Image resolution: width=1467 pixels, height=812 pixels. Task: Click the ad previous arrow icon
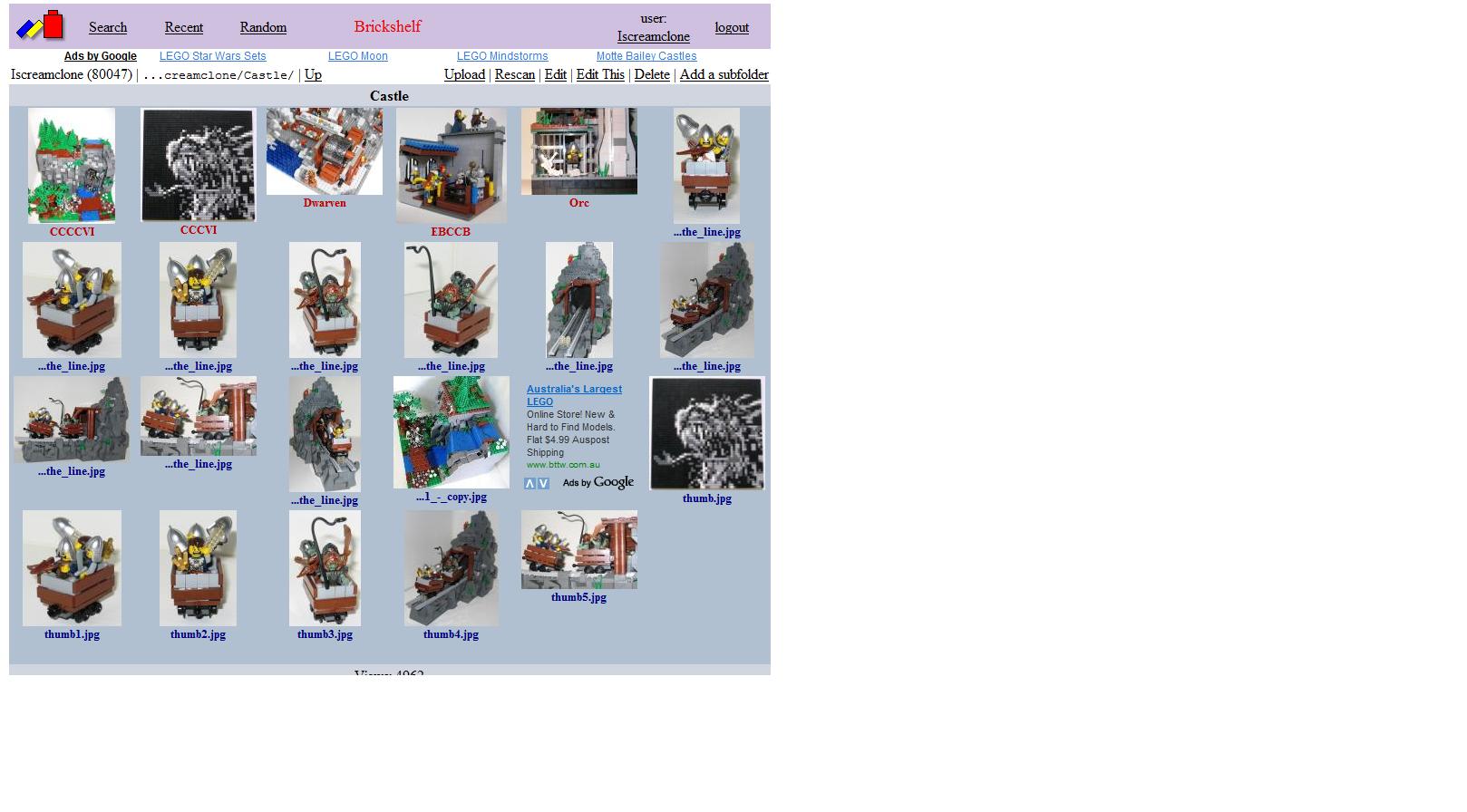(x=529, y=483)
